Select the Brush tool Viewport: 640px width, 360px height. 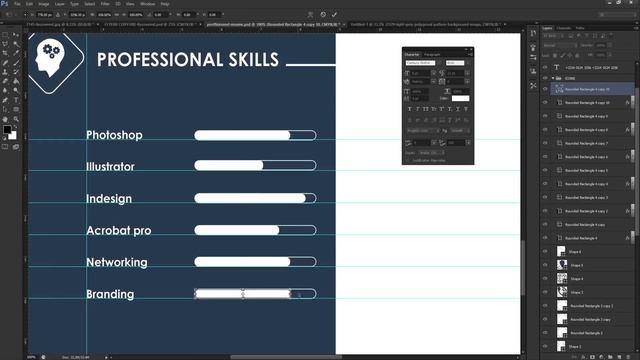[16, 63]
